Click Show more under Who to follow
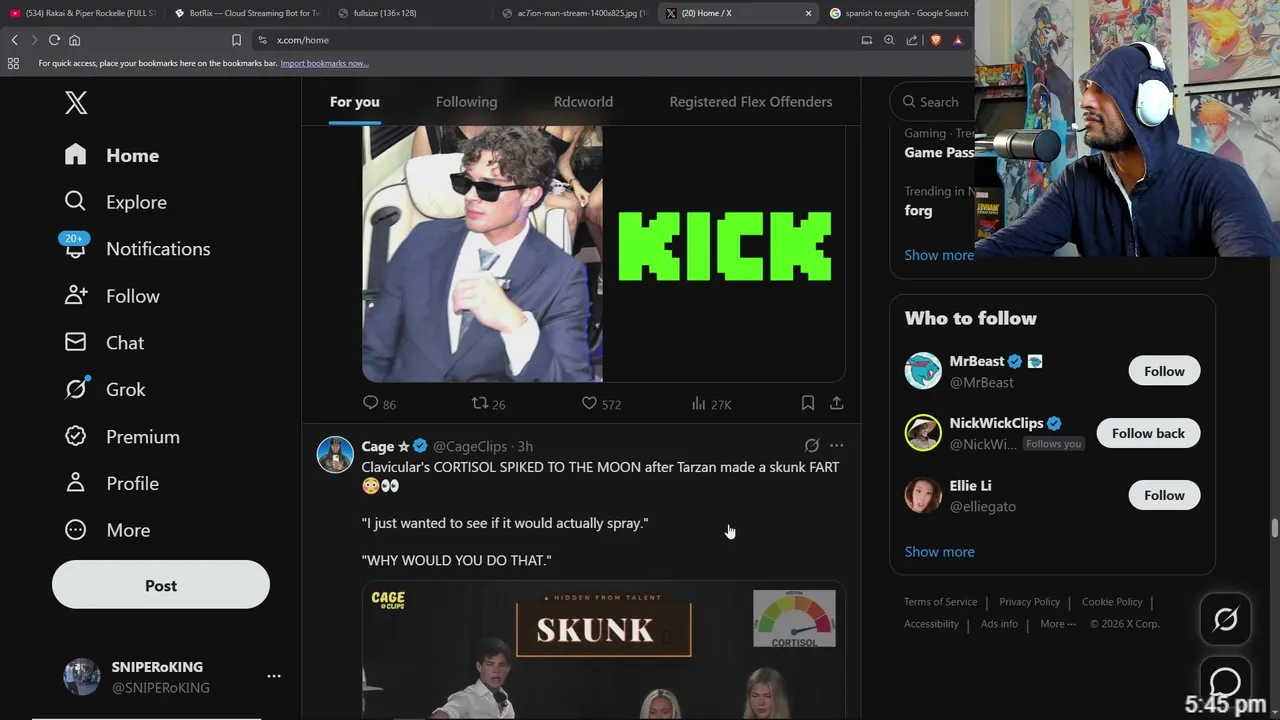This screenshot has height=720, width=1280. tap(939, 551)
